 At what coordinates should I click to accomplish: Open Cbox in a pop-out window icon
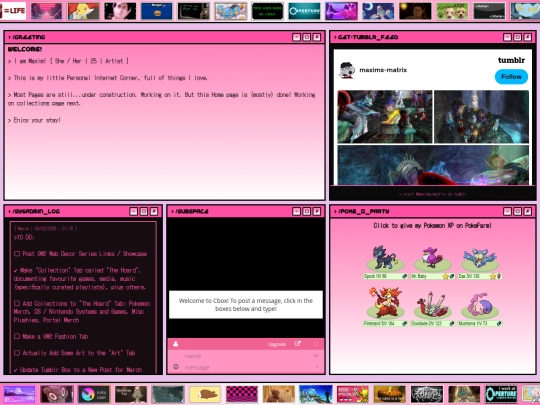[298, 344]
